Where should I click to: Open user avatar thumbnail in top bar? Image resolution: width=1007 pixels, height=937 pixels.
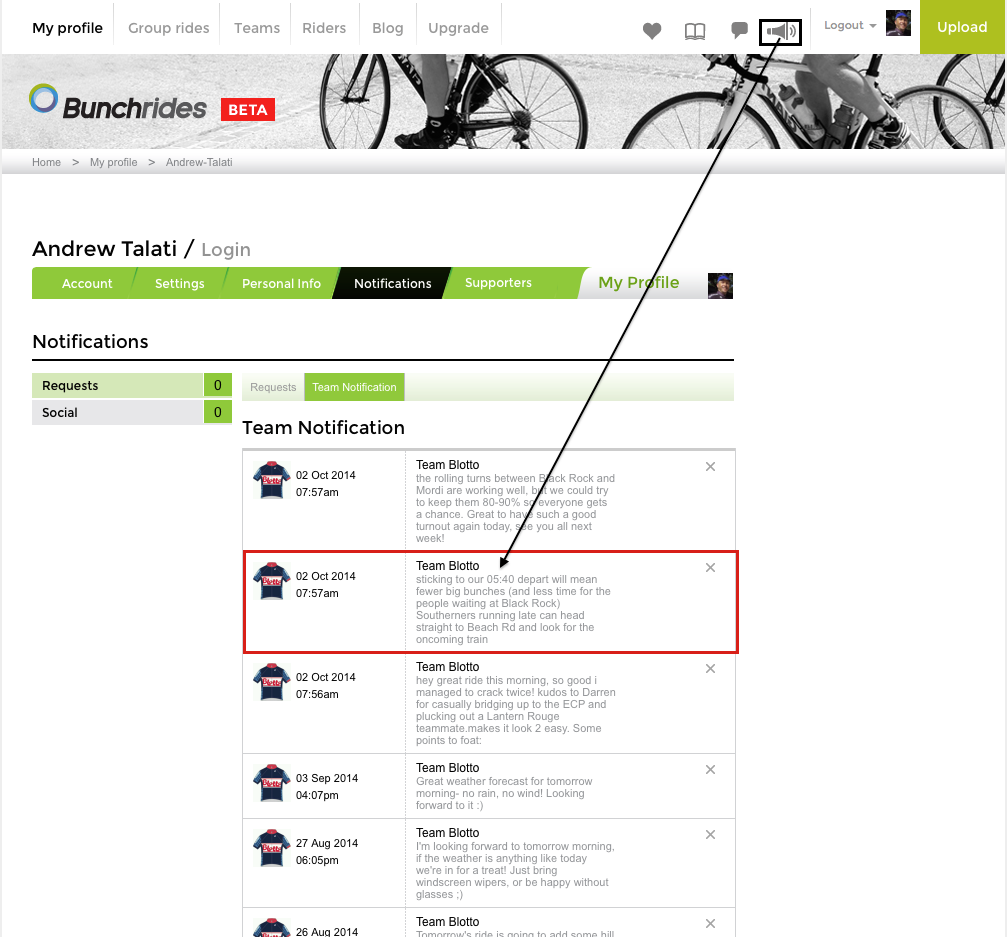point(898,23)
